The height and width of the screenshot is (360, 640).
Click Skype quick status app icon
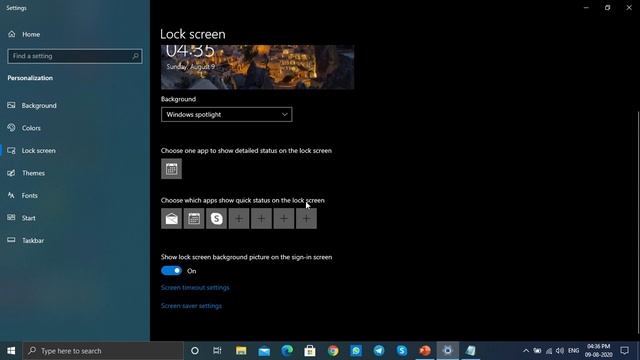(x=216, y=218)
